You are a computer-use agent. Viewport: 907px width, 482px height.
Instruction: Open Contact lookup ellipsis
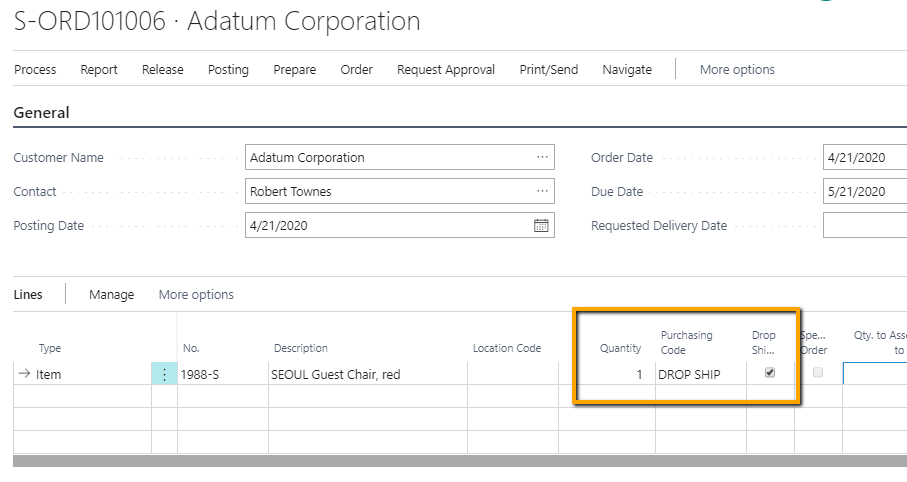coord(542,192)
